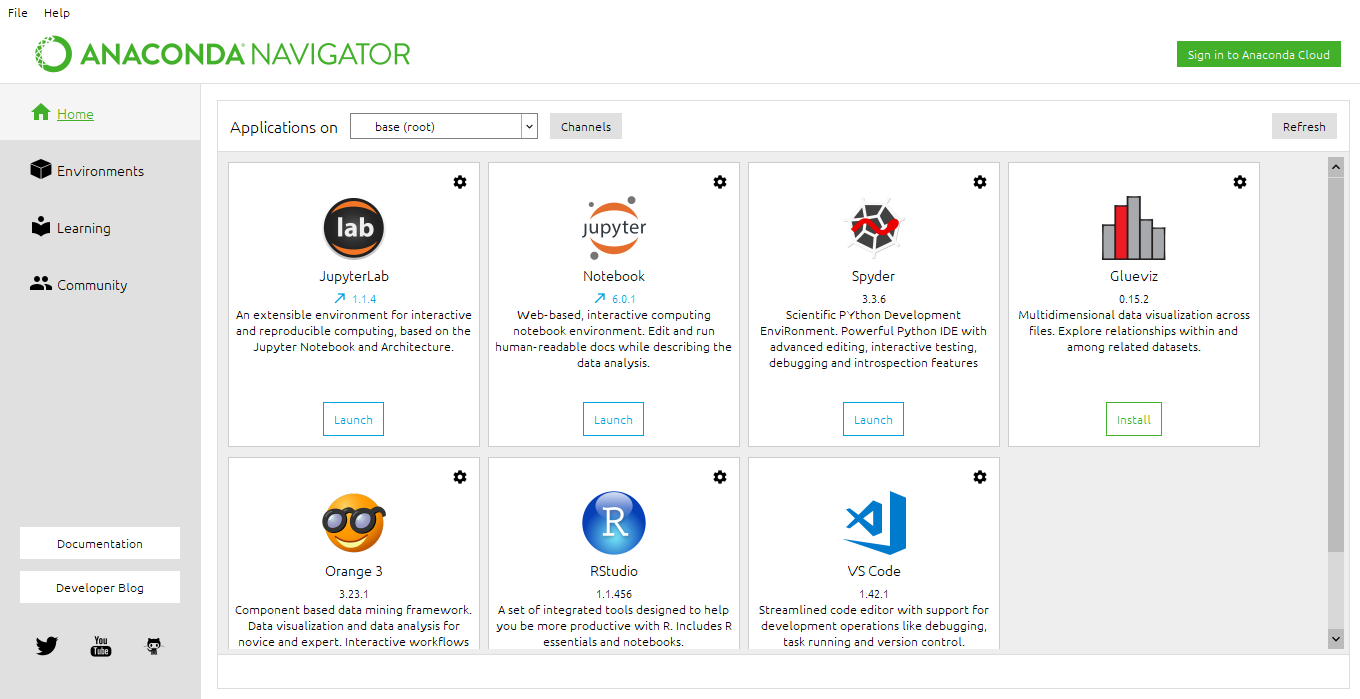This screenshot has width=1360, height=699.
Task: Click the Orange 3 smiley logo
Action: pyautogui.click(x=354, y=523)
